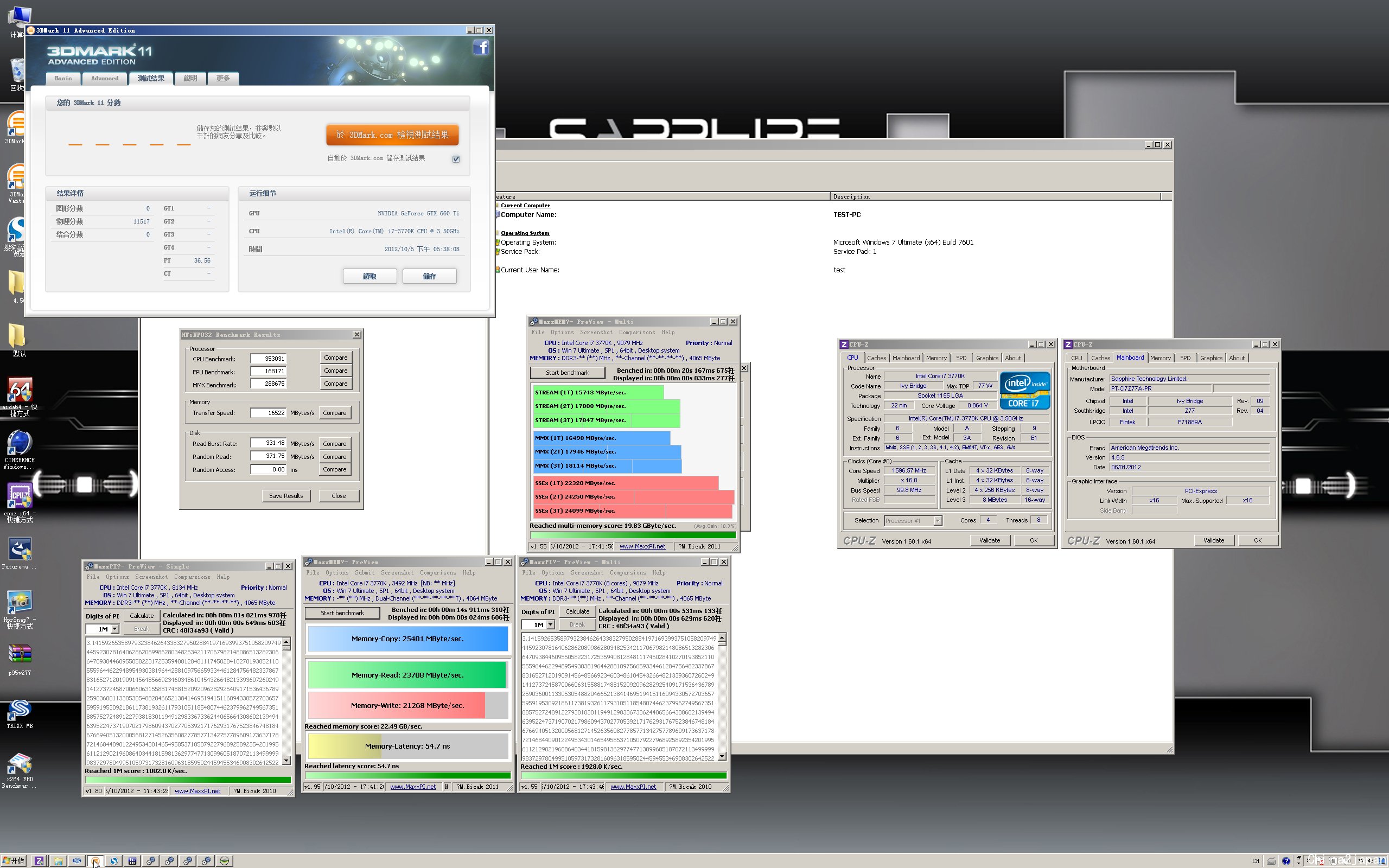
Task: Click the Facebook icon in 3DMark 11
Action: (481, 47)
